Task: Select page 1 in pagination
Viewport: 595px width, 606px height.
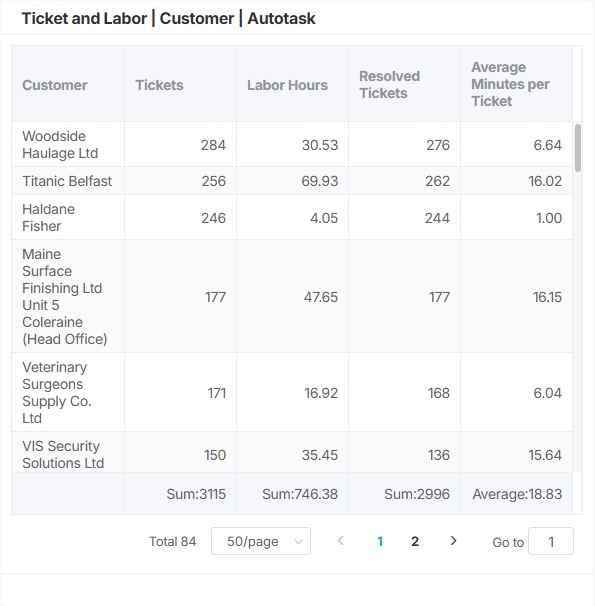Action: (380, 541)
